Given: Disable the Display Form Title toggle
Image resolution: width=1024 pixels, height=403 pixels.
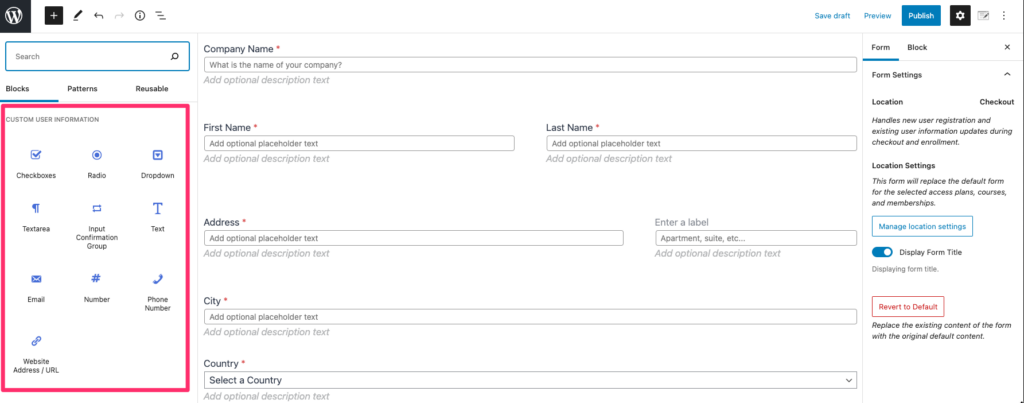Looking at the screenshot, I should tap(882, 252).
